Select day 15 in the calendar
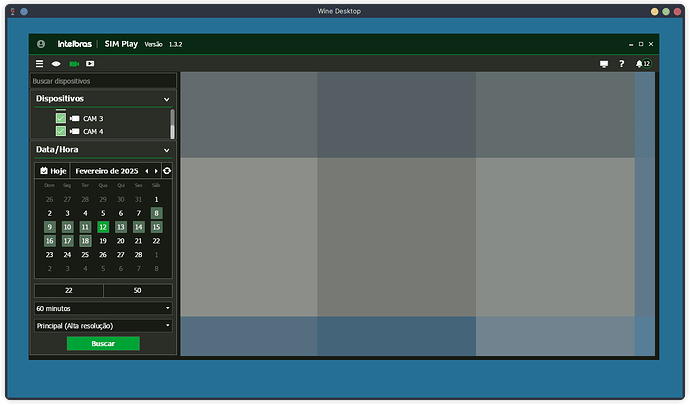Image resolution: width=690 pixels, height=405 pixels. point(156,227)
